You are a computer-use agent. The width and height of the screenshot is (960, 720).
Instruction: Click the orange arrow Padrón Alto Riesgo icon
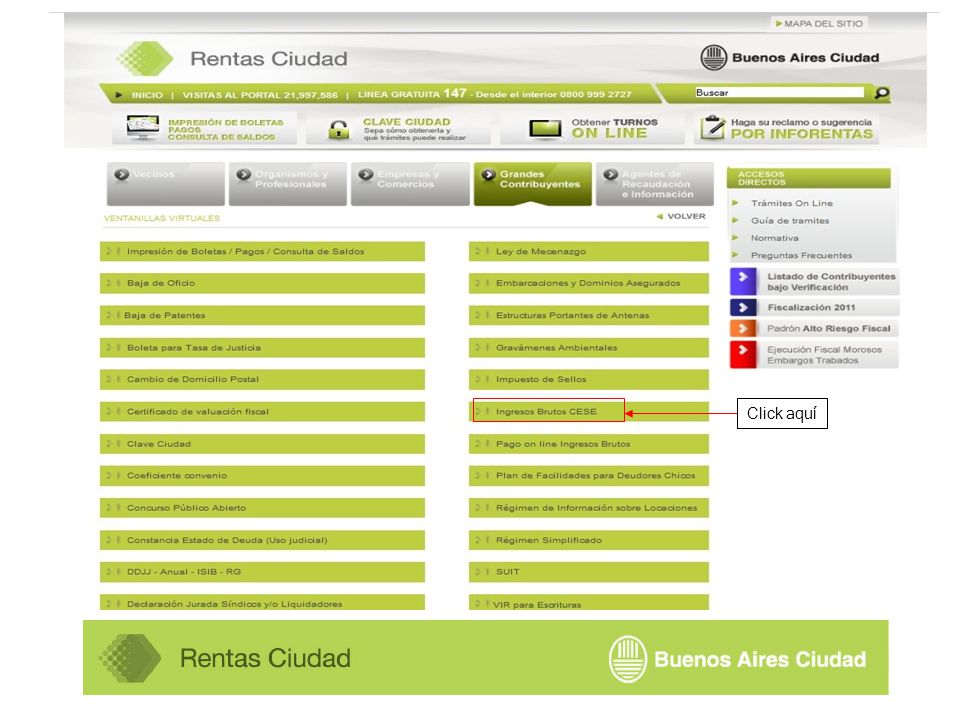743,328
